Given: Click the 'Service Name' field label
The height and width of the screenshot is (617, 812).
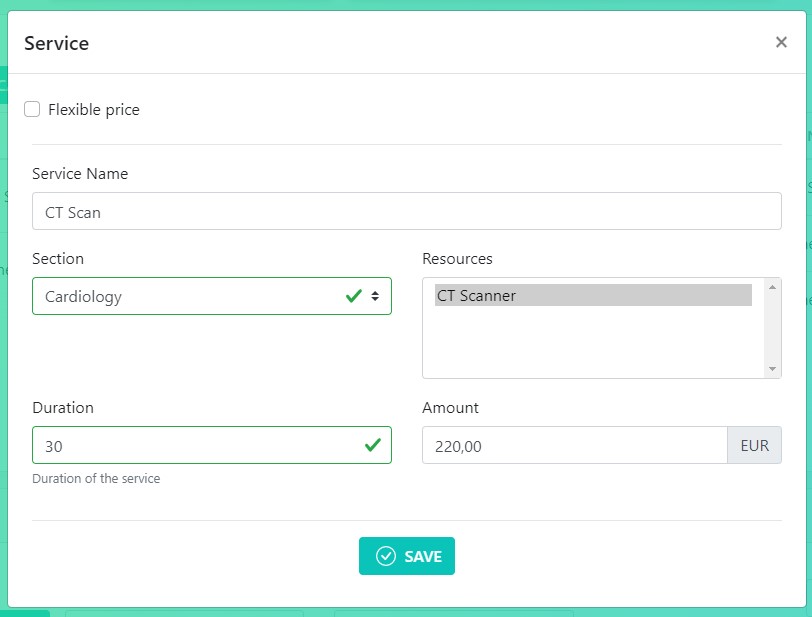Looking at the screenshot, I should 80,174.
